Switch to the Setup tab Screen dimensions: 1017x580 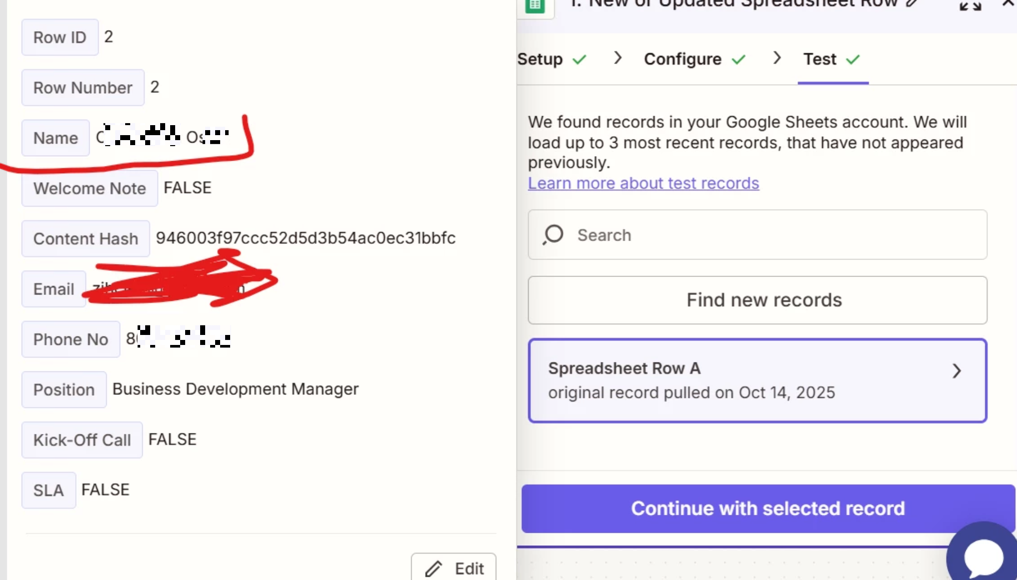click(x=540, y=59)
